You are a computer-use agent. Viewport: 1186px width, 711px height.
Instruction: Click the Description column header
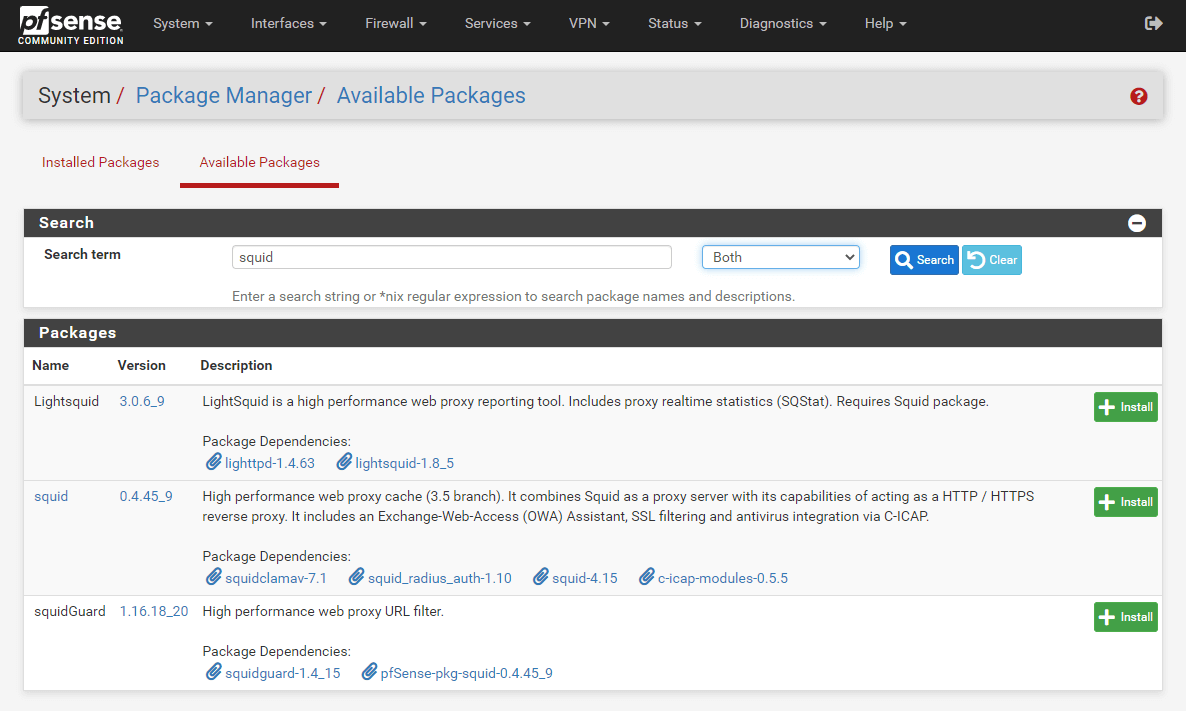(x=236, y=365)
